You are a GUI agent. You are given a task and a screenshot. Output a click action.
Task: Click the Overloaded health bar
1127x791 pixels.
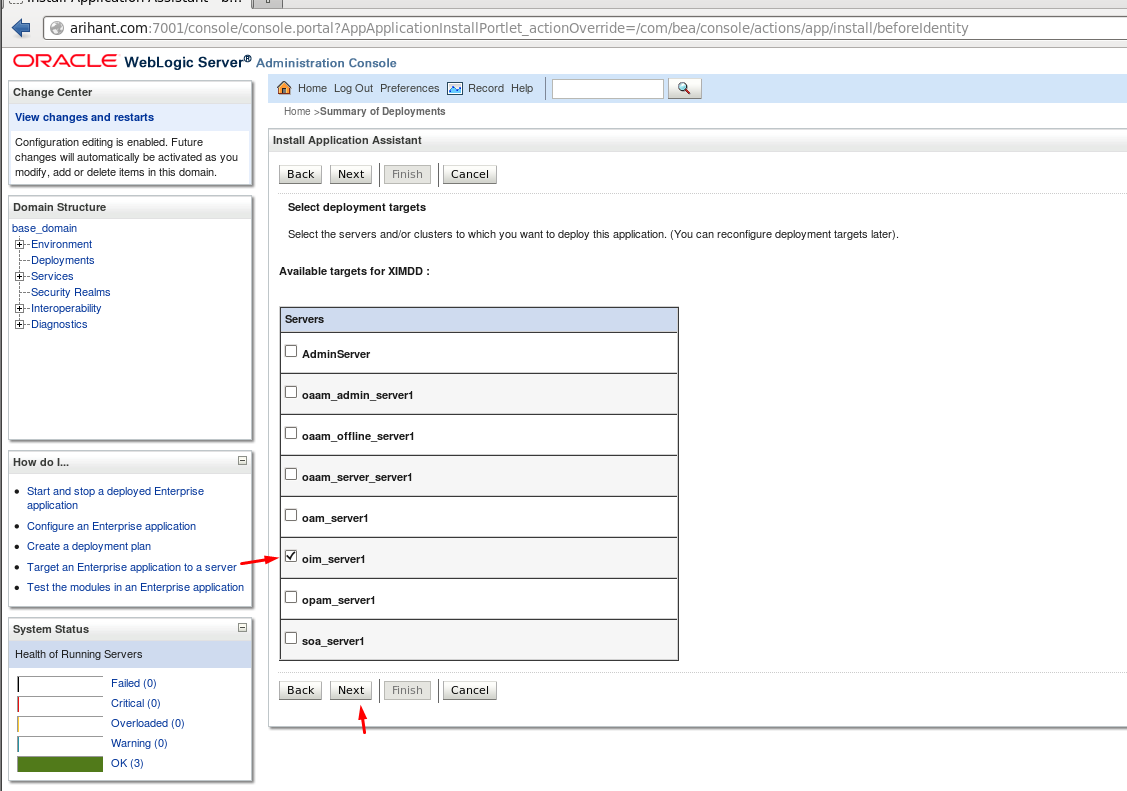[x=60, y=723]
